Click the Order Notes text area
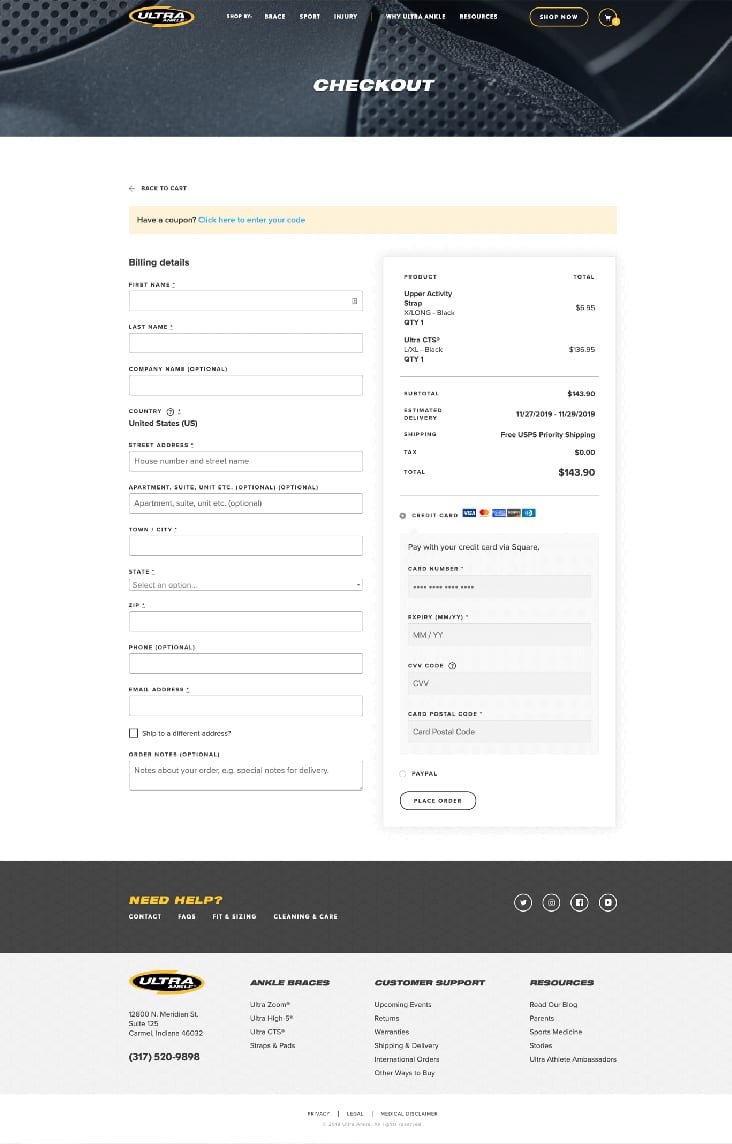732x1144 pixels. click(x=246, y=775)
